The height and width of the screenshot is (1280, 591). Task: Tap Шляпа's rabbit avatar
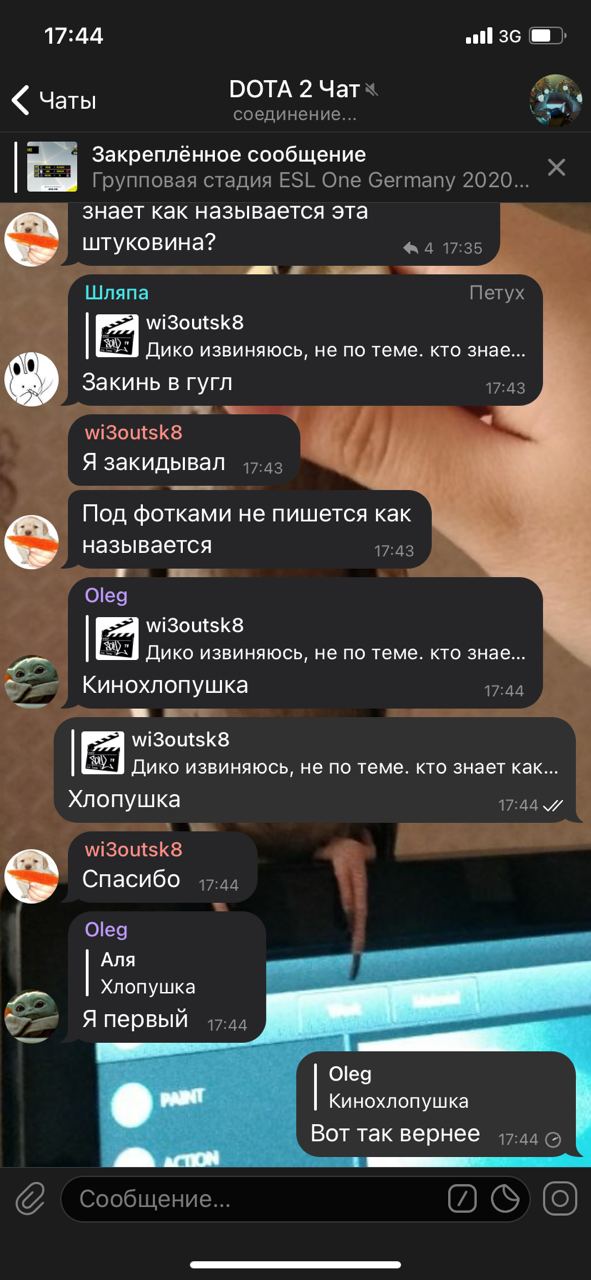pyautogui.click(x=31, y=379)
